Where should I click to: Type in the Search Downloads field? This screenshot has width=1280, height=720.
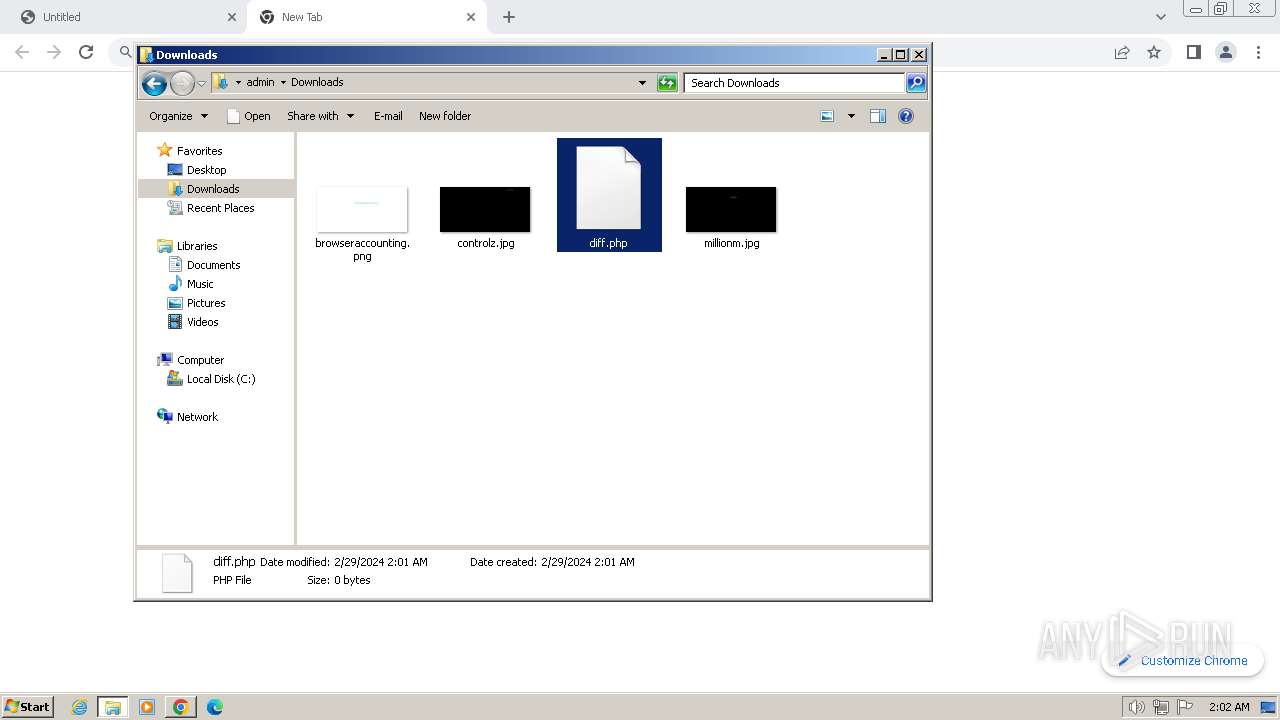(x=794, y=83)
